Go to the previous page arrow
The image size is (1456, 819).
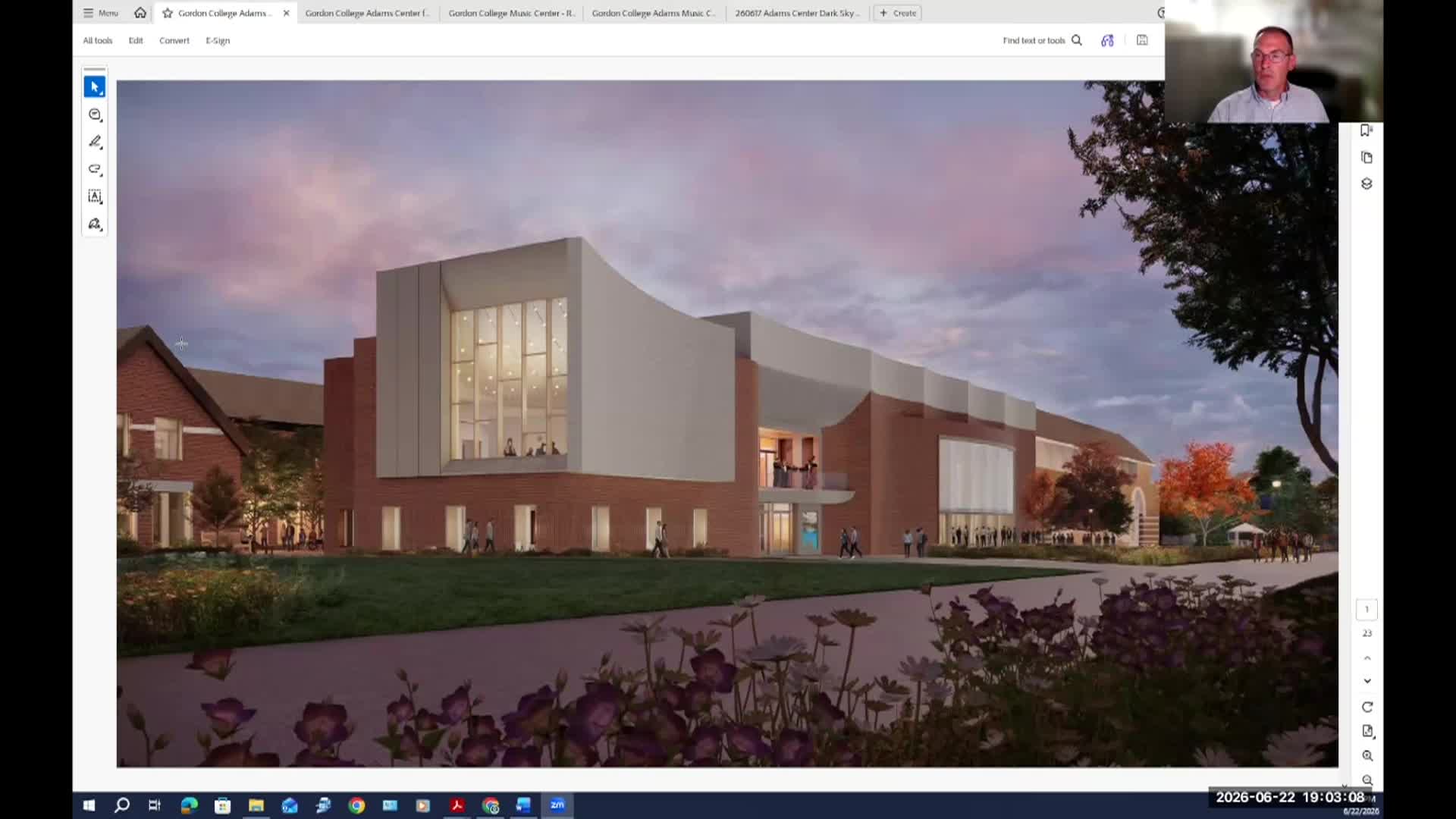(1367, 657)
